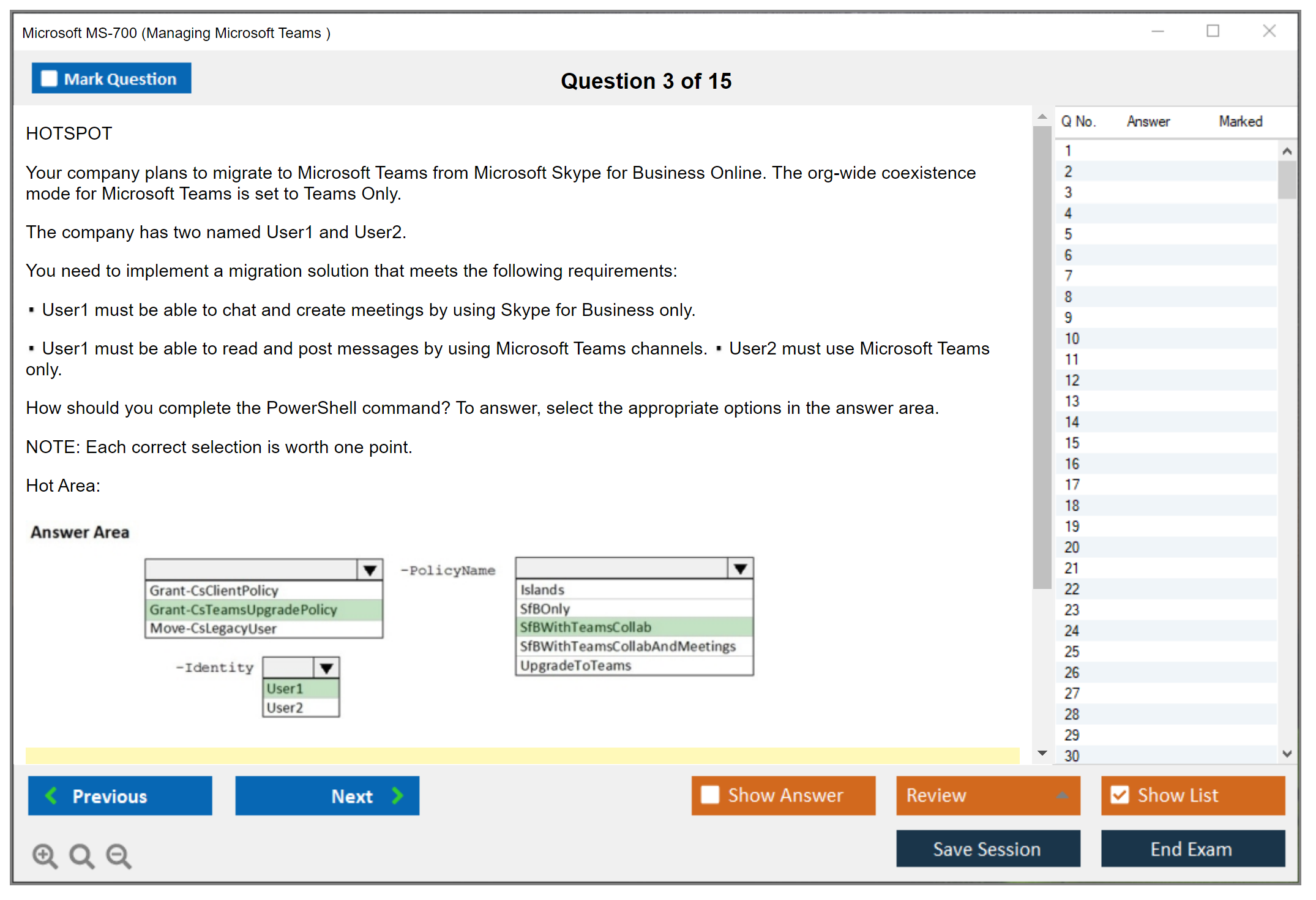Open the PolicyName dropdown arrow
Image resolution: width=1316 pixels, height=900 pixels.
tap(740, 569)
